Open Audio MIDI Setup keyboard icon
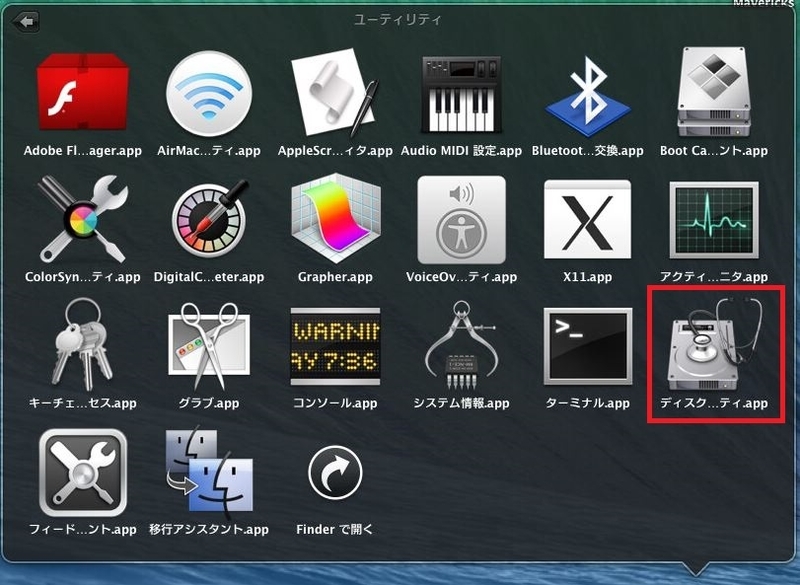 click(461, 94)
